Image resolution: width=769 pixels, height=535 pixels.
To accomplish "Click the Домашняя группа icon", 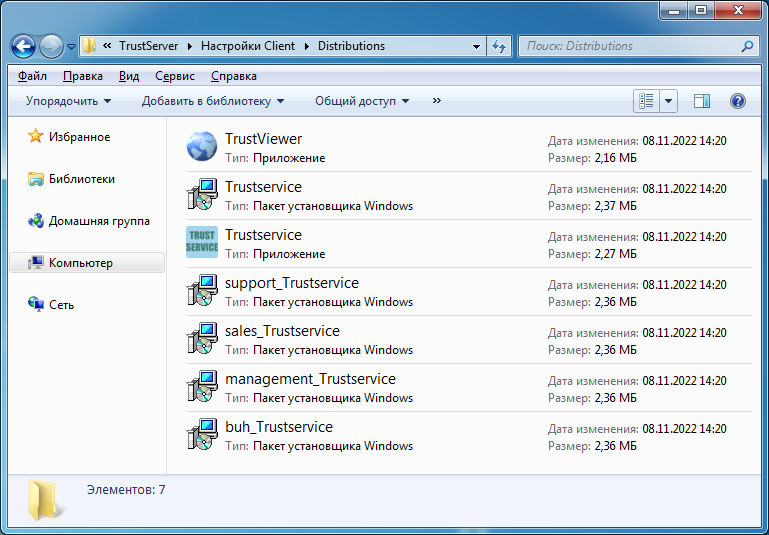I will (35, 221).
